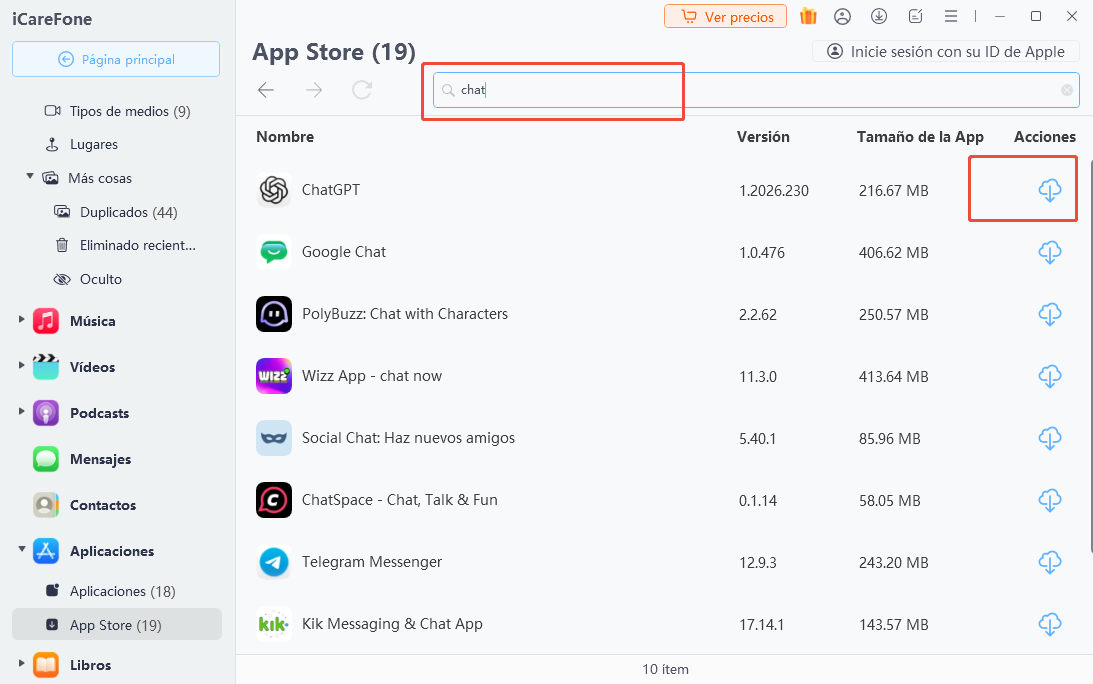Download Kik Messaging cloud icon

1050,624
